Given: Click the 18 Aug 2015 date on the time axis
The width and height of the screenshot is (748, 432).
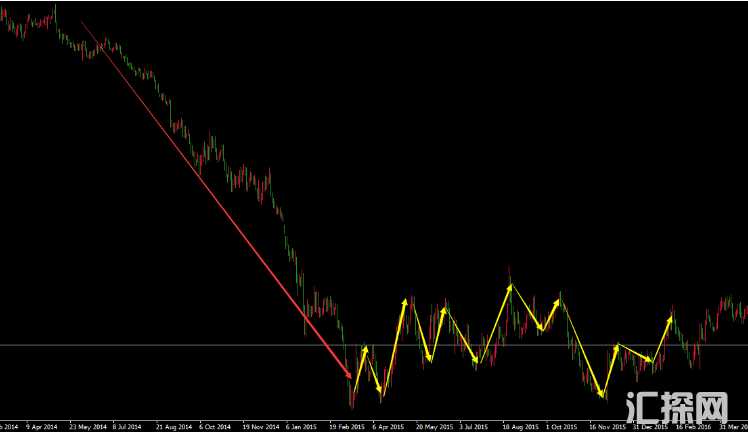Looking at the screenshot, I should (x=520, y=426).
